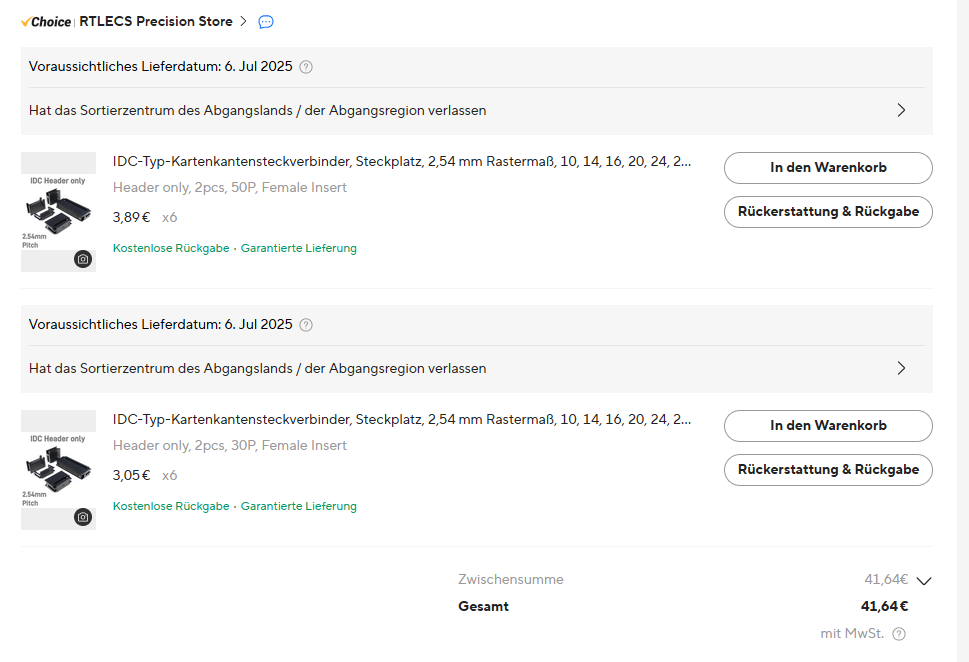Expand the Zwischensumme price breakdown

[926, 579]
